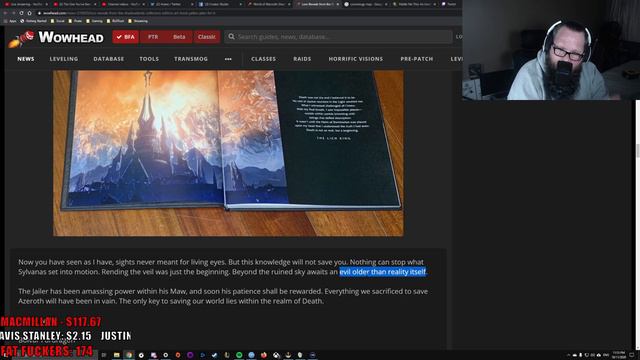
Task: Select the BFA version toggle
Action: [125, 37]
